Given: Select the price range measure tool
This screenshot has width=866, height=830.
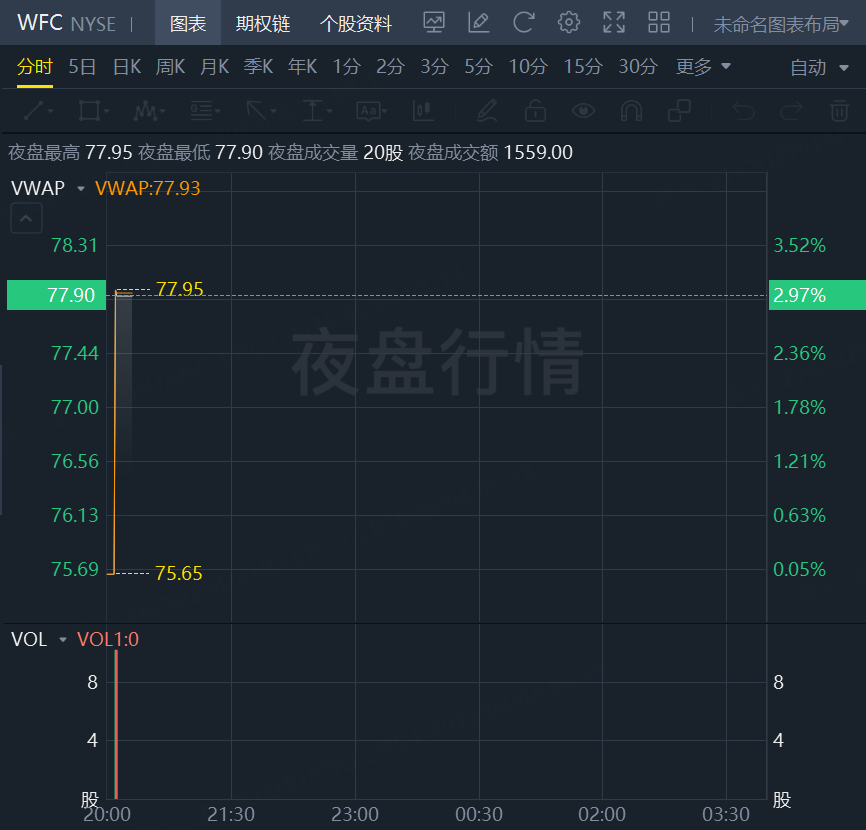Looking at the screenshot, I should click(x=316, y=110).
